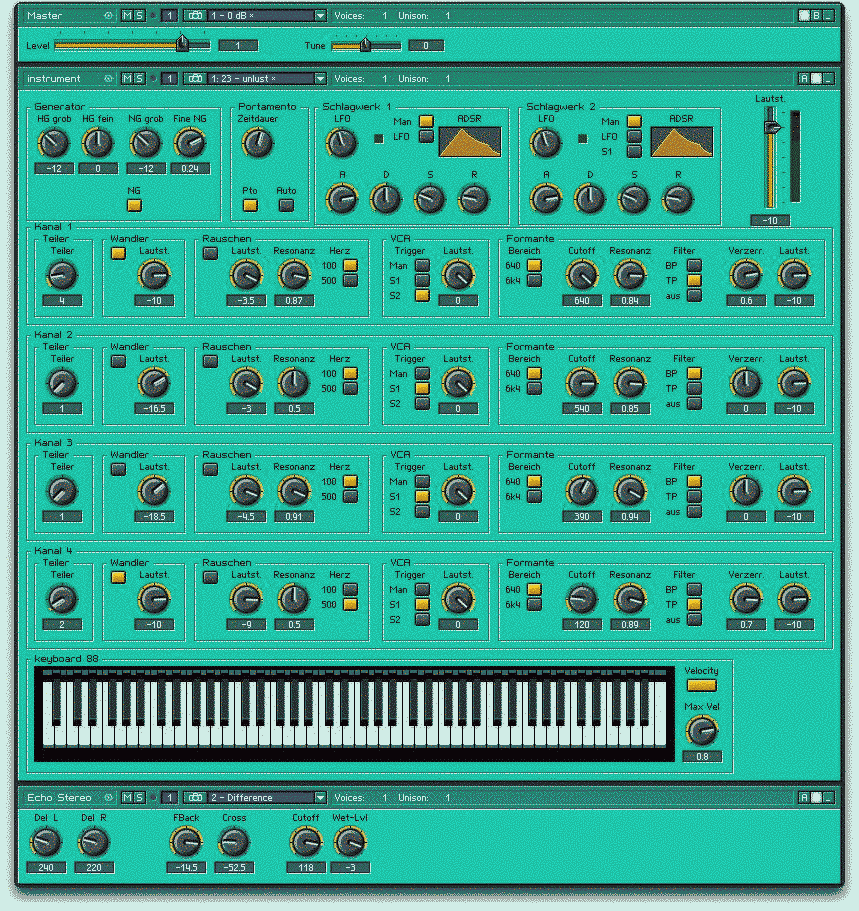Solo the Echo Stereo module
The height and width of the screenshot is (911, 859).
[x=139, y=797]
